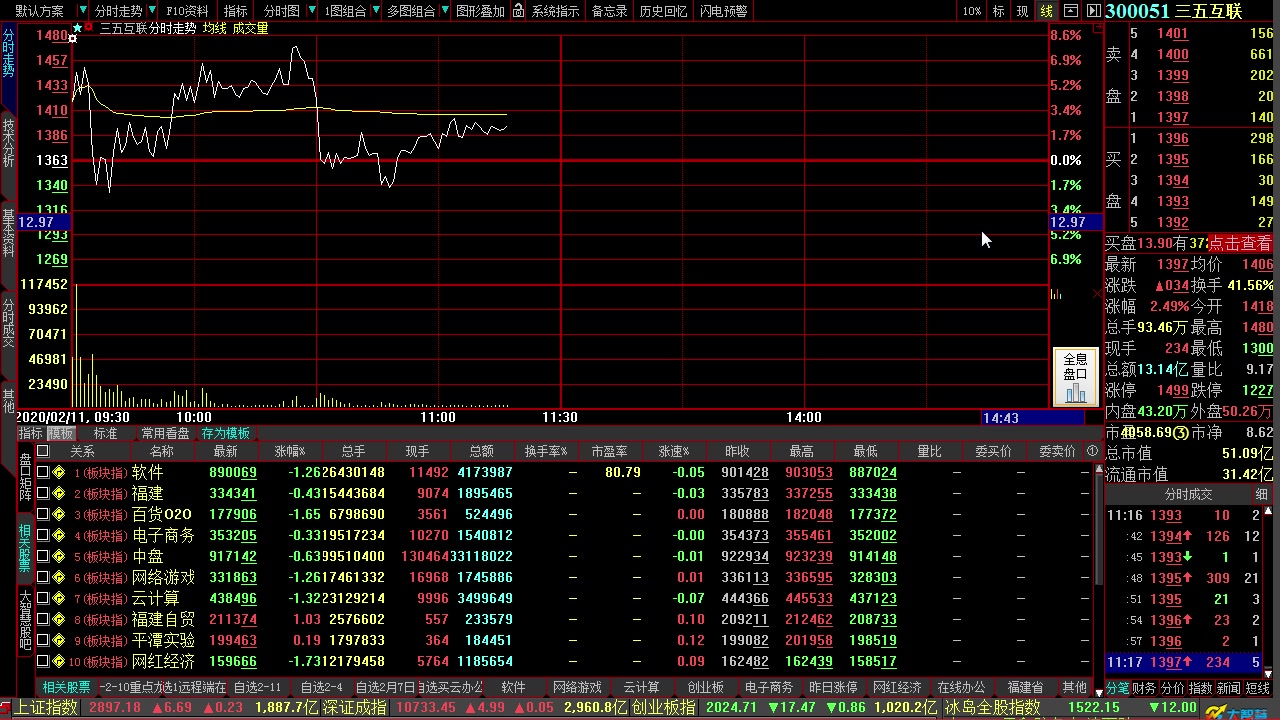
Task: Select the 基本资料 left sidebar tab
Action: (x=8, y=232)
